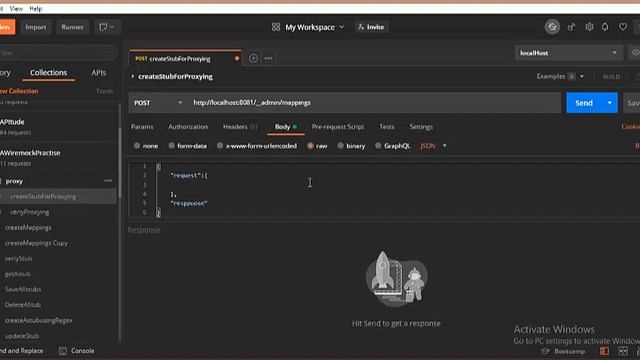Click the sidebar vertical scrollbar
Viewport: 640px width, 360px height.
coord(120,163)
